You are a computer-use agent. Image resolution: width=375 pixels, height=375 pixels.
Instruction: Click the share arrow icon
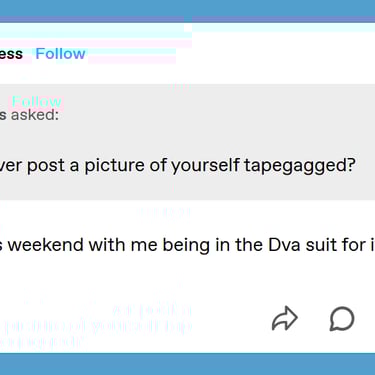pyautogui.click(x=285, y=319)
